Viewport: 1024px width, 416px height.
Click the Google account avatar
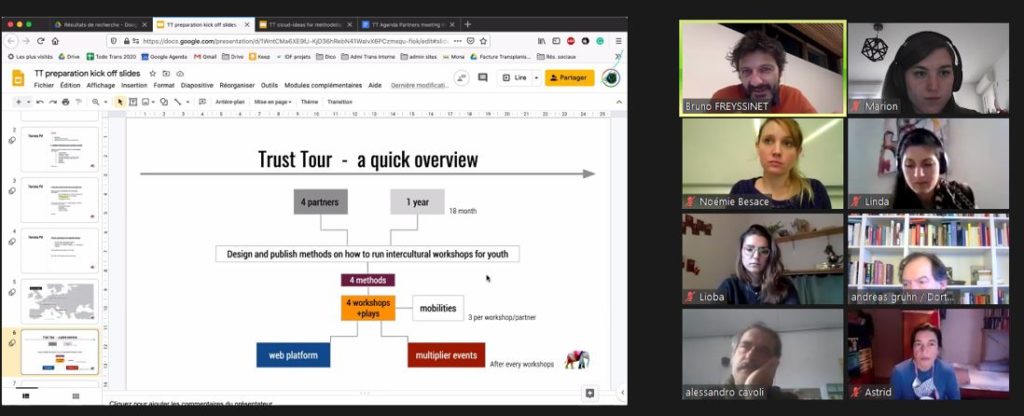coord(611,78)
